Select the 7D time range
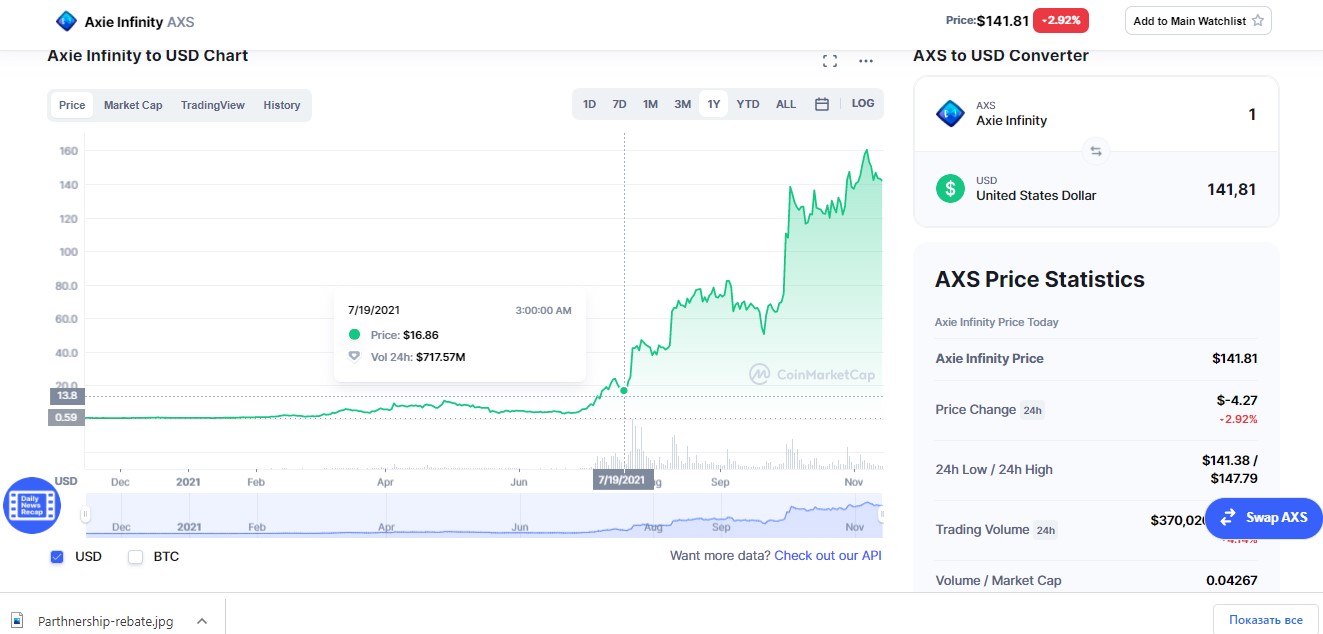Image resolution: width=1323 pixels, height=634 pixels. pos(619,104)
